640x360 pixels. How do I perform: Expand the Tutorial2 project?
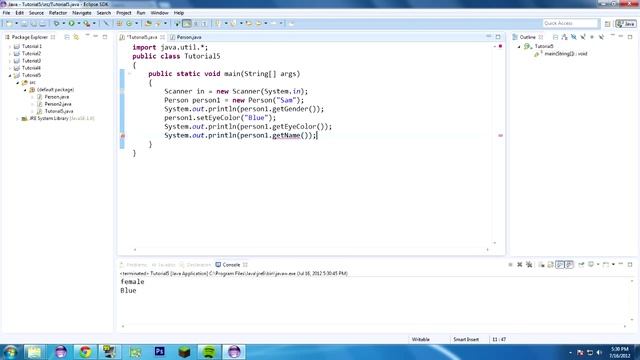tap(10, 54)
